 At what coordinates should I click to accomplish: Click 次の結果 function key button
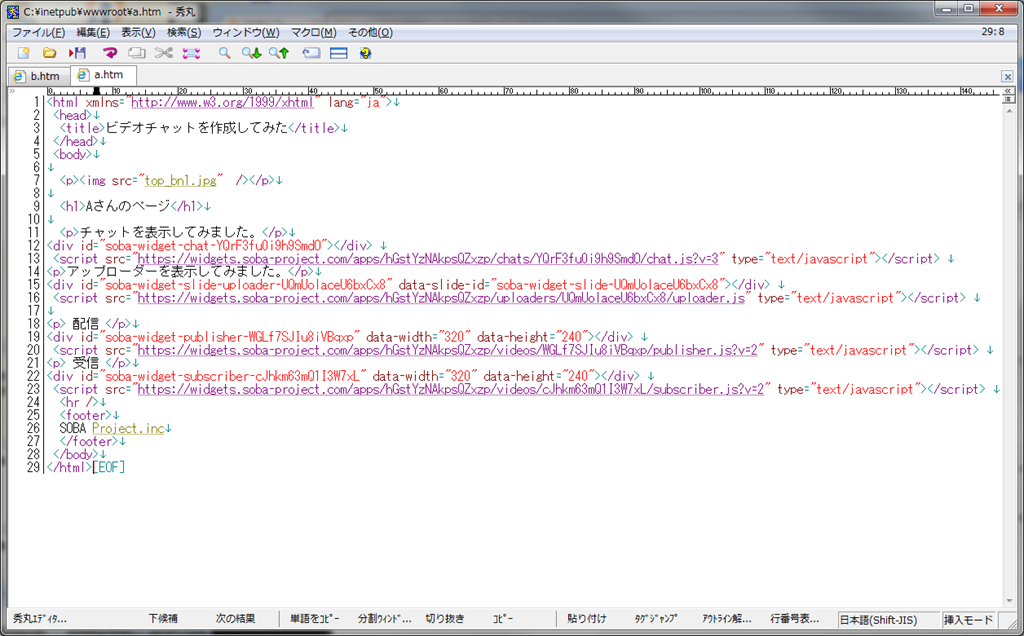(x=235, y=618)
